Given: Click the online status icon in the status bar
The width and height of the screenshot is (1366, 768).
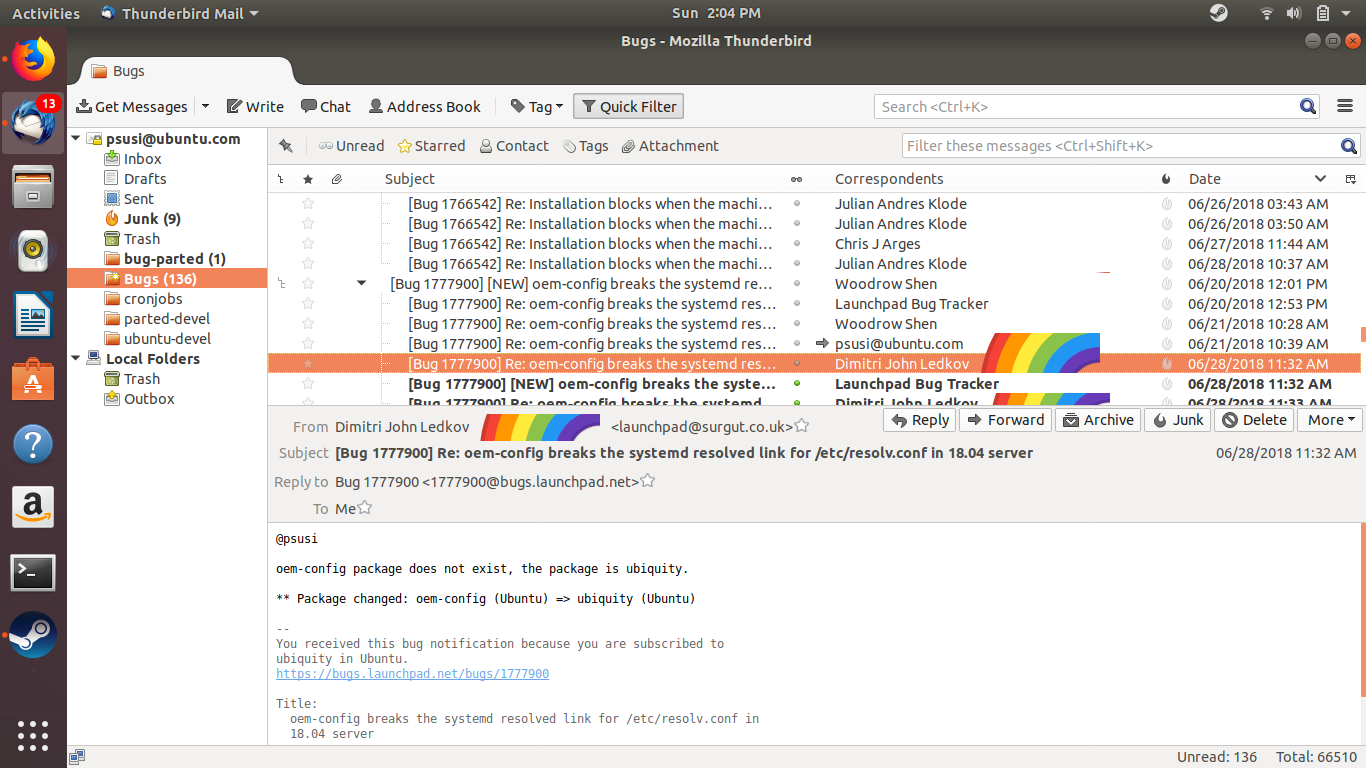Looking at the screenshot, I should point(77,757).
